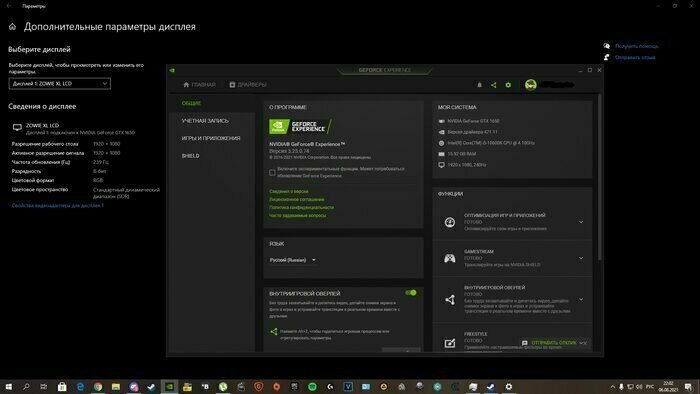Select ОБЩИЕ in the settings sidebar

click(x=192, y=104)
